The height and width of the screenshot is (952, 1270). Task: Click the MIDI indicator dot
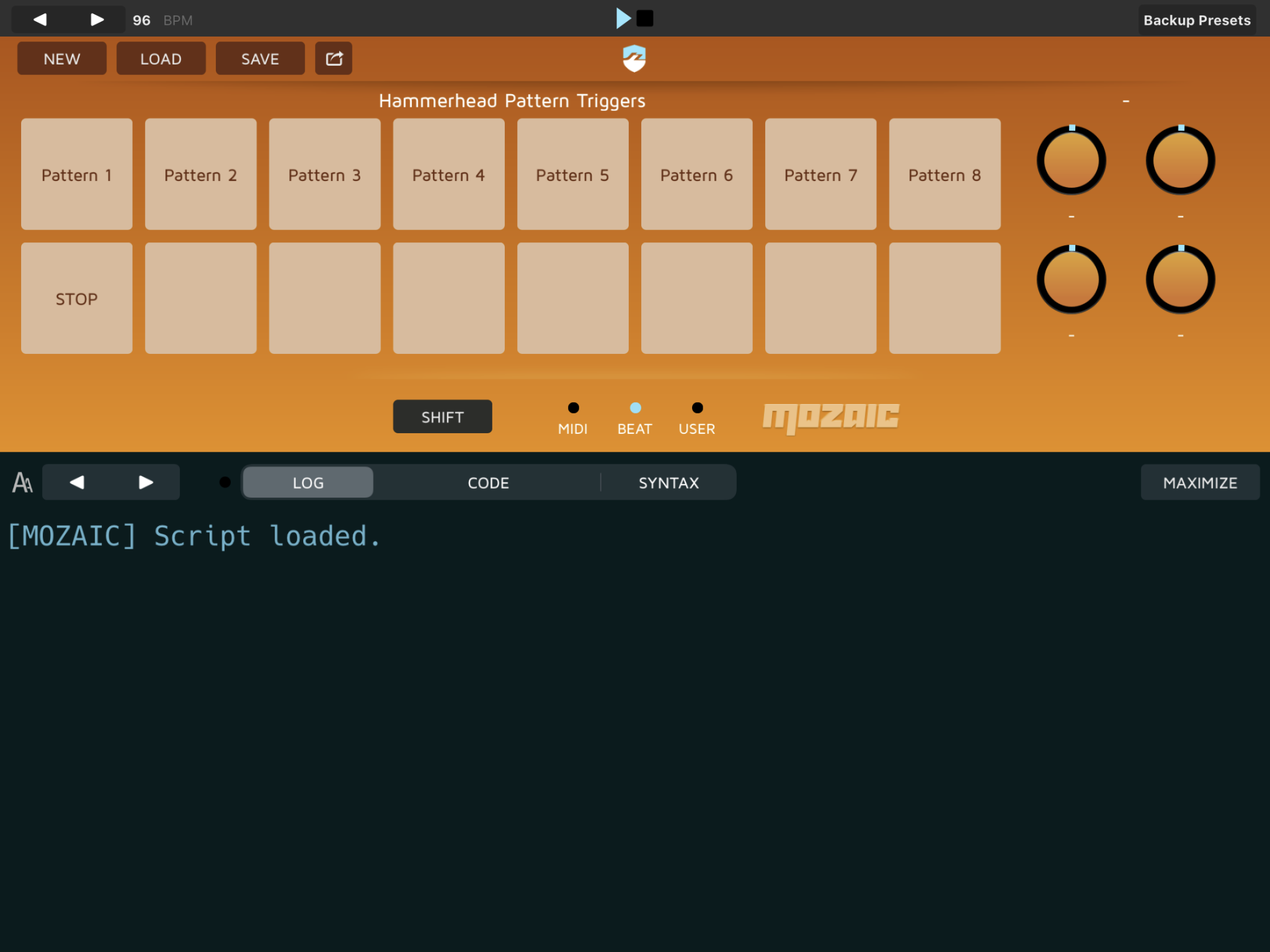574,408
